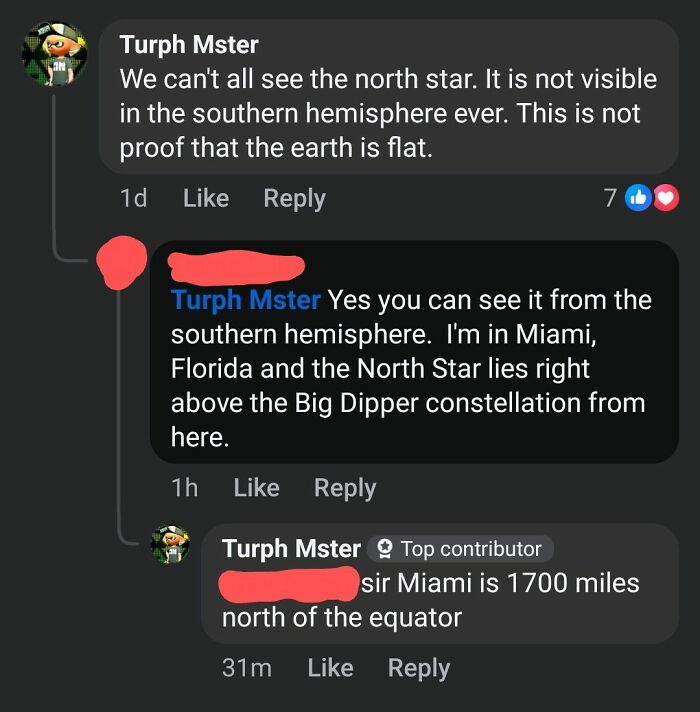Like the Miami, Florida reply
The height and width of the screenshot is (712, 700).
point(256,487)
